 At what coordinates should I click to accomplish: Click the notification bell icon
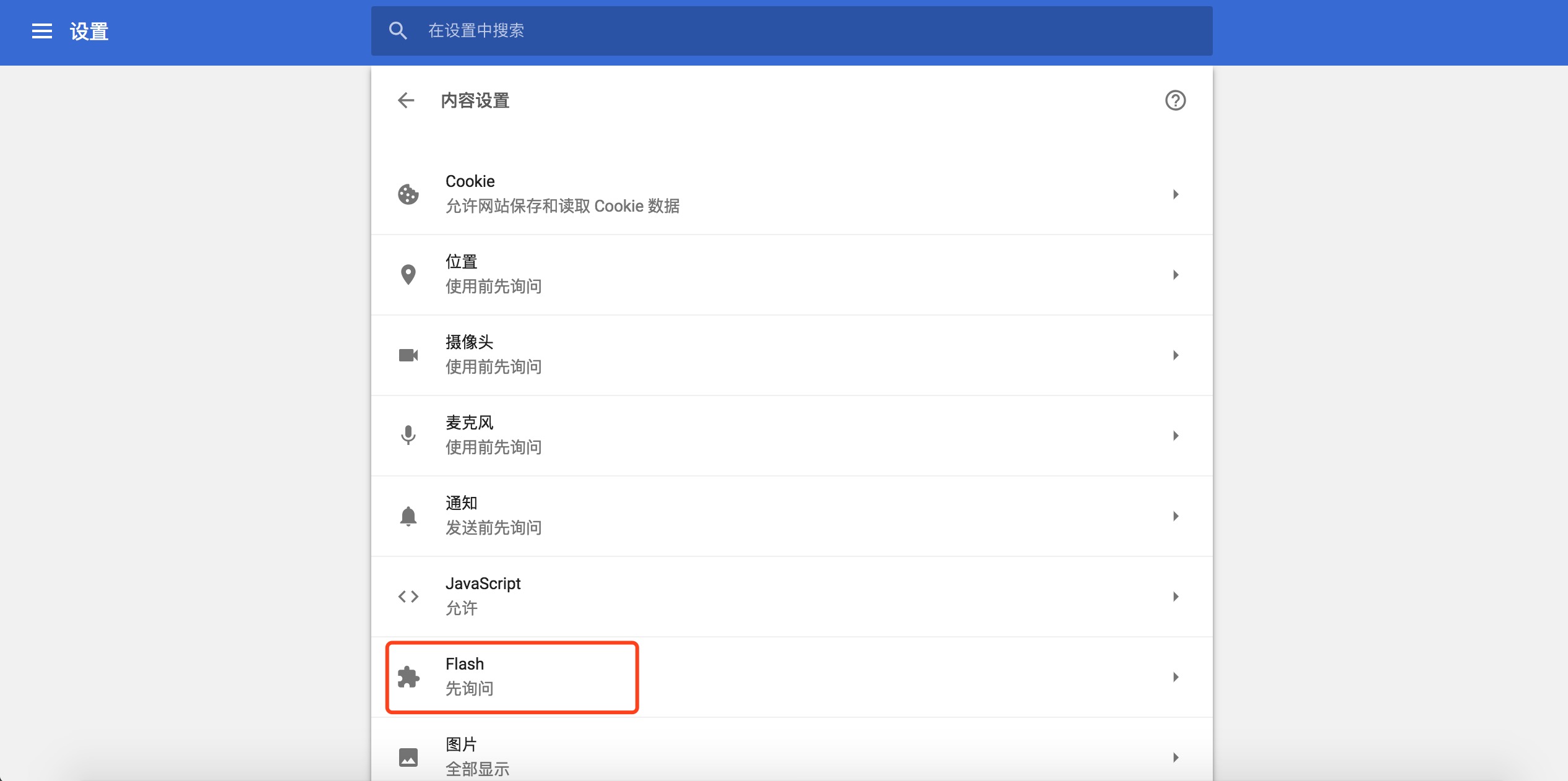click(408, 516)
